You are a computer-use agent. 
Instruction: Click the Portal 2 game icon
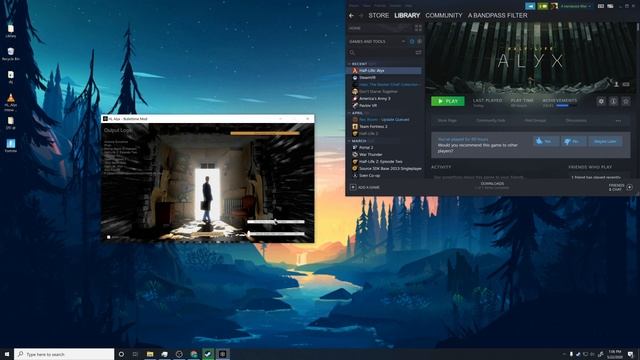tap(355, 147)
